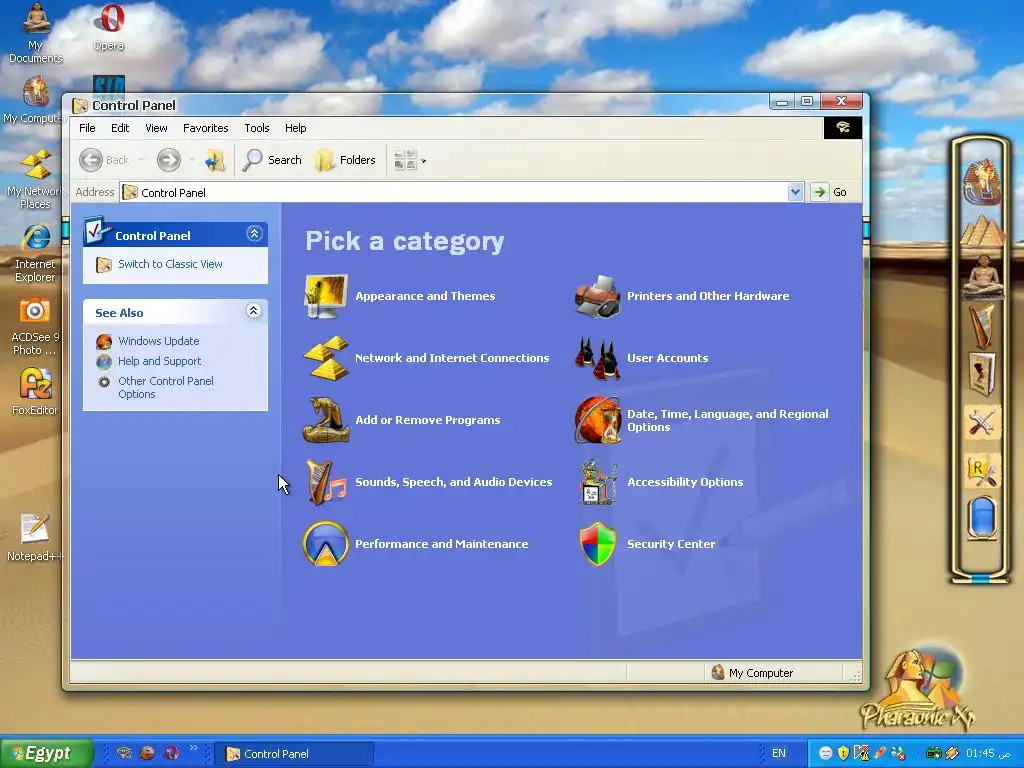Open the Tools menu
The width and height of the screenshot is (1024, 768).
(257, 128)
